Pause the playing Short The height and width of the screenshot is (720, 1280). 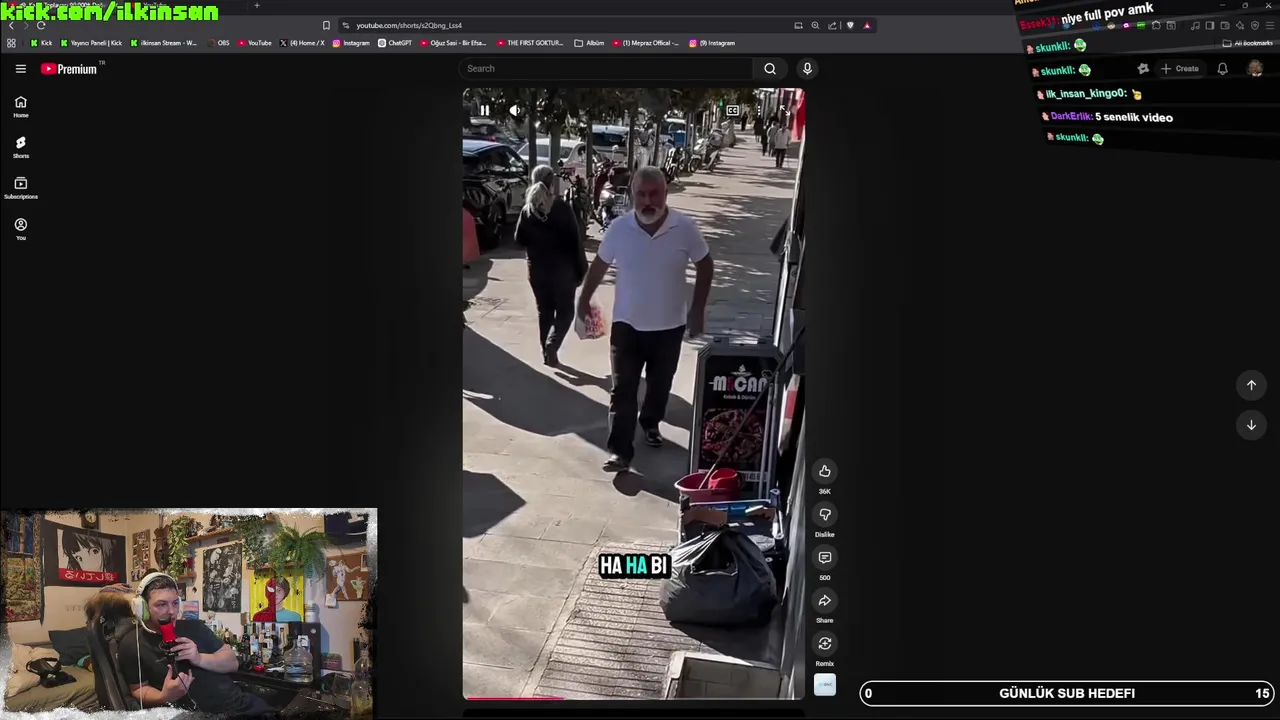[x=484, y=110]
